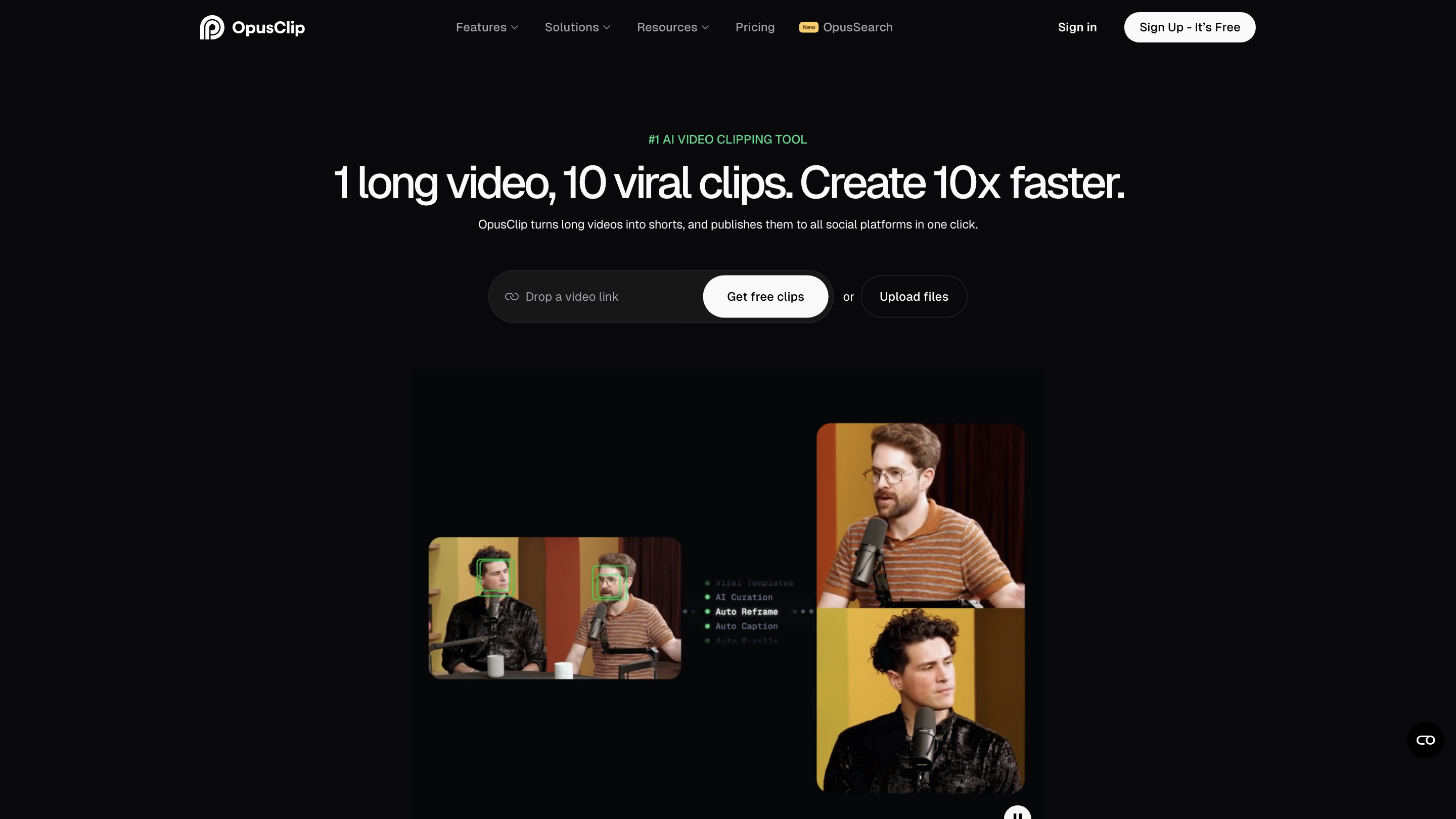1456x819 pixels.
Task: Click the Get free clips button
Action: coord(765,296)
